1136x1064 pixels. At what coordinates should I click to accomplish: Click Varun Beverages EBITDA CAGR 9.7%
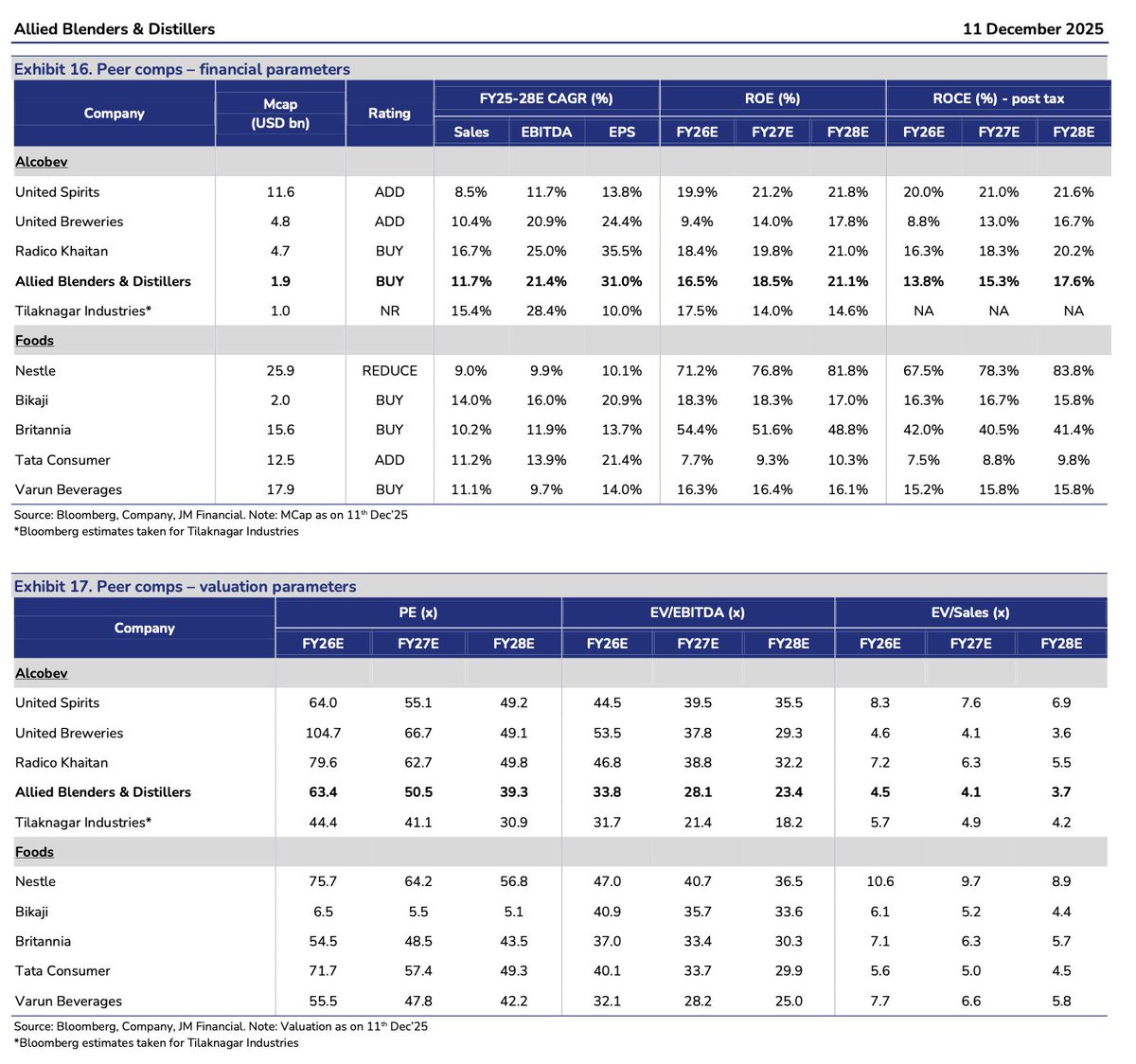(x=546, y=489)
